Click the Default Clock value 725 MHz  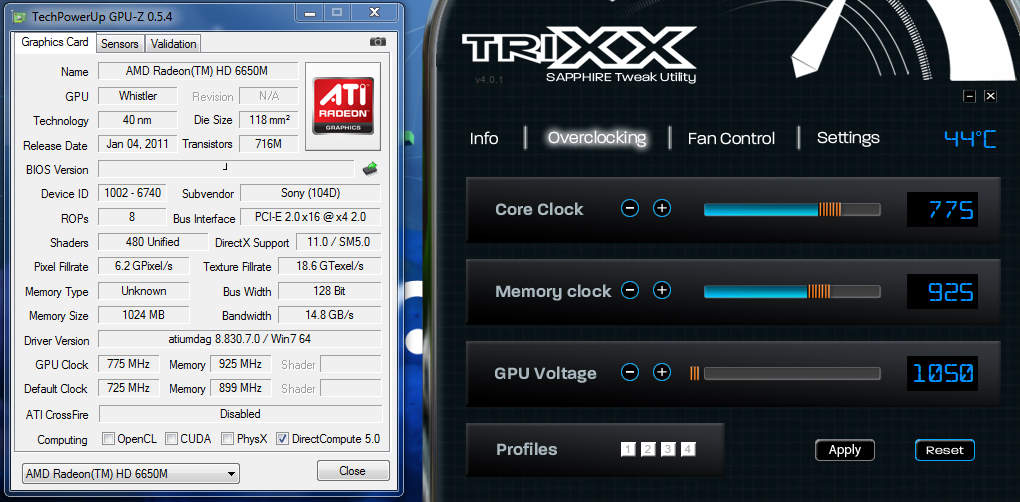coord(128,388)
